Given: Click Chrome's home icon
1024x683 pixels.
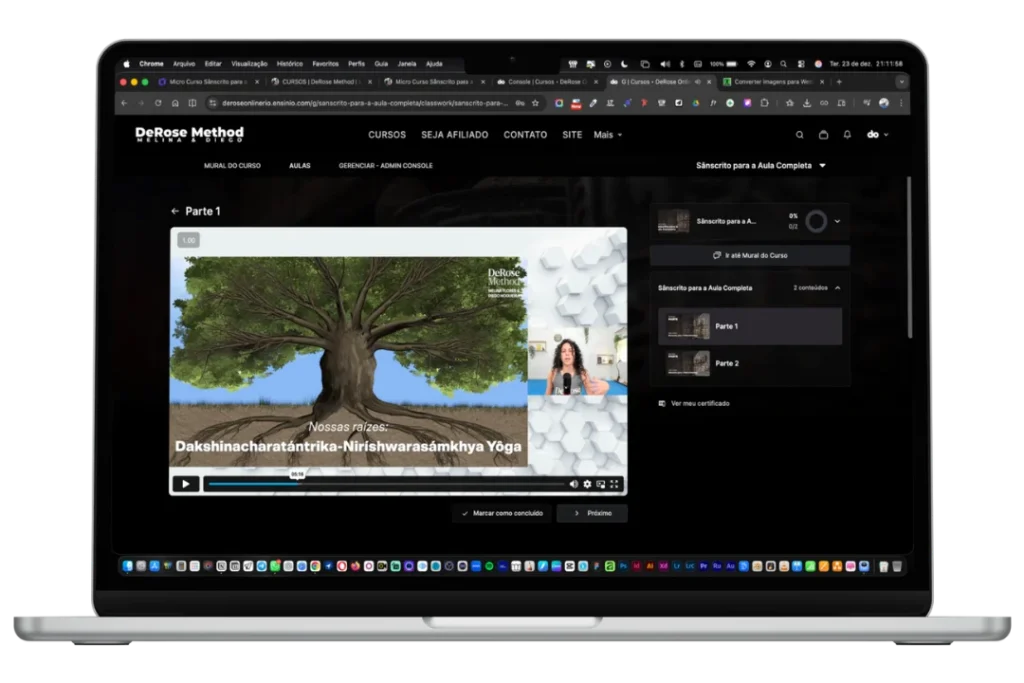Looking at the screenshot, I should [x=175, y=103].
